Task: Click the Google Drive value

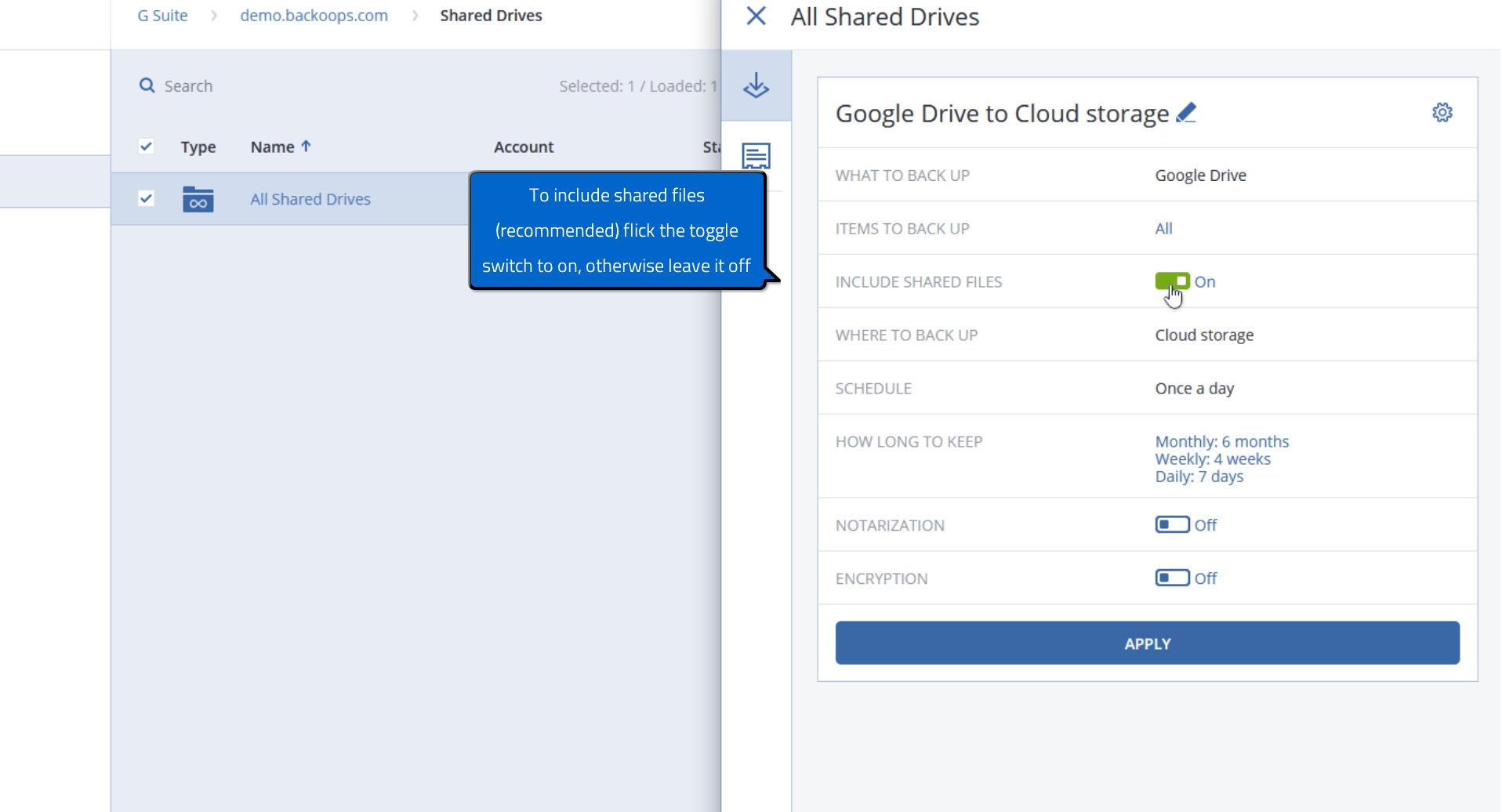Action: [1200, 175]
